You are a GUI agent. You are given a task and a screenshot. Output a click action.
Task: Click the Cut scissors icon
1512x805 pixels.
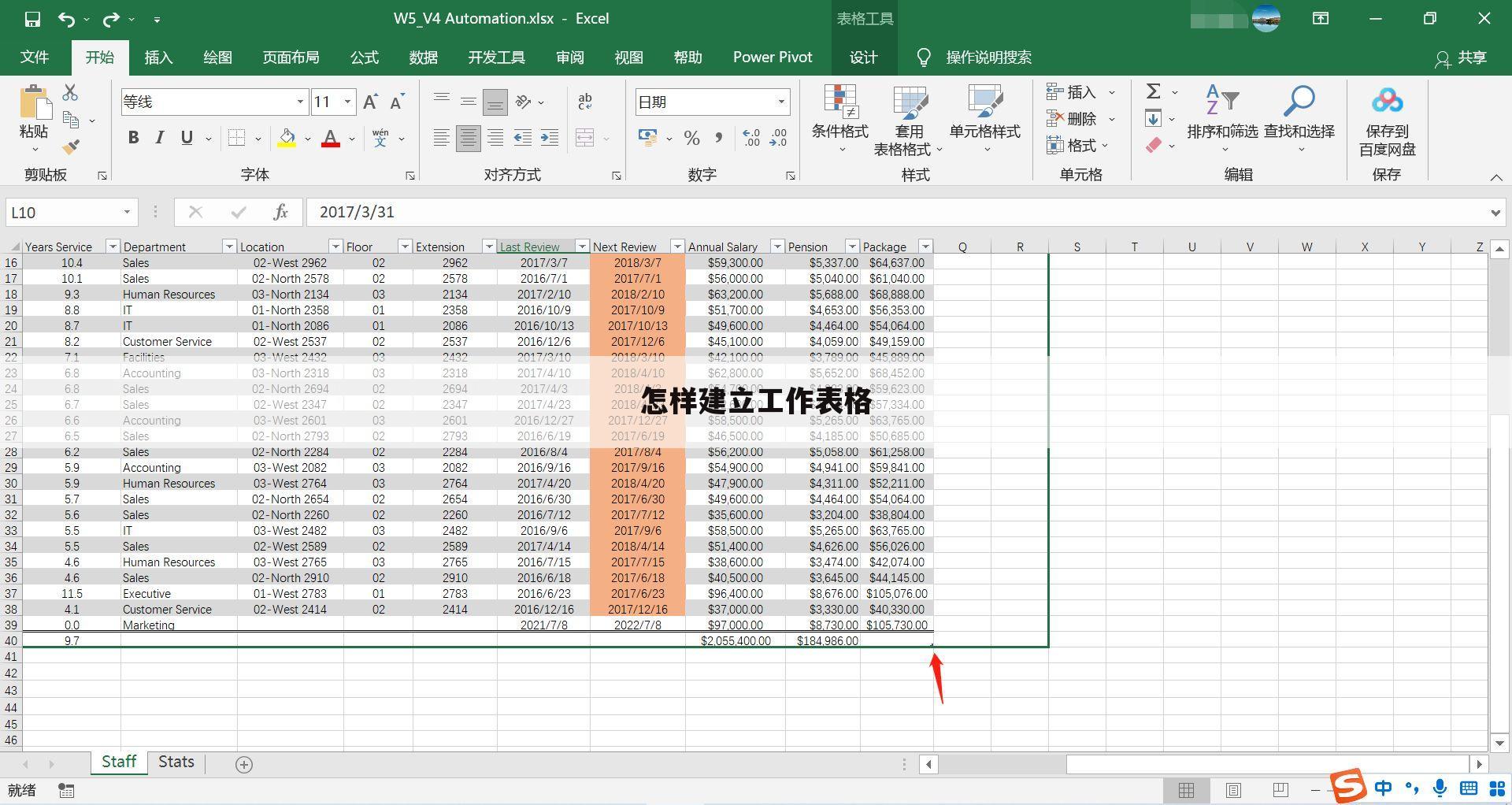click(x=70, y=93)
